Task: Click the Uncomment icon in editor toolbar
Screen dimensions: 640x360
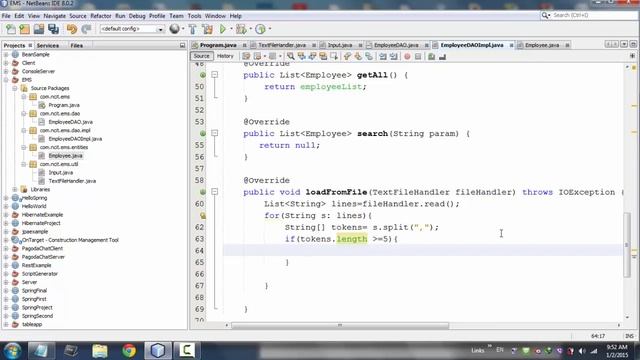Action: 442,56
